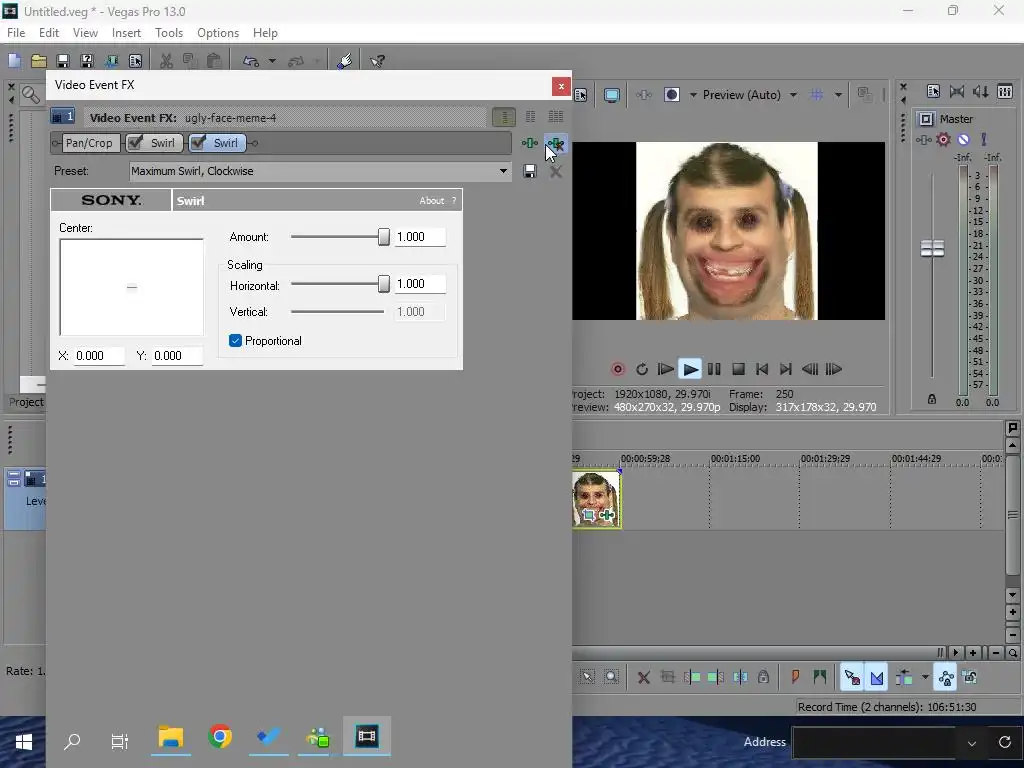The height and width of the screenshot is (768, 1024).
Task: Uncheck the Proportional scaling checkbox
Action: tap(236, 341)
